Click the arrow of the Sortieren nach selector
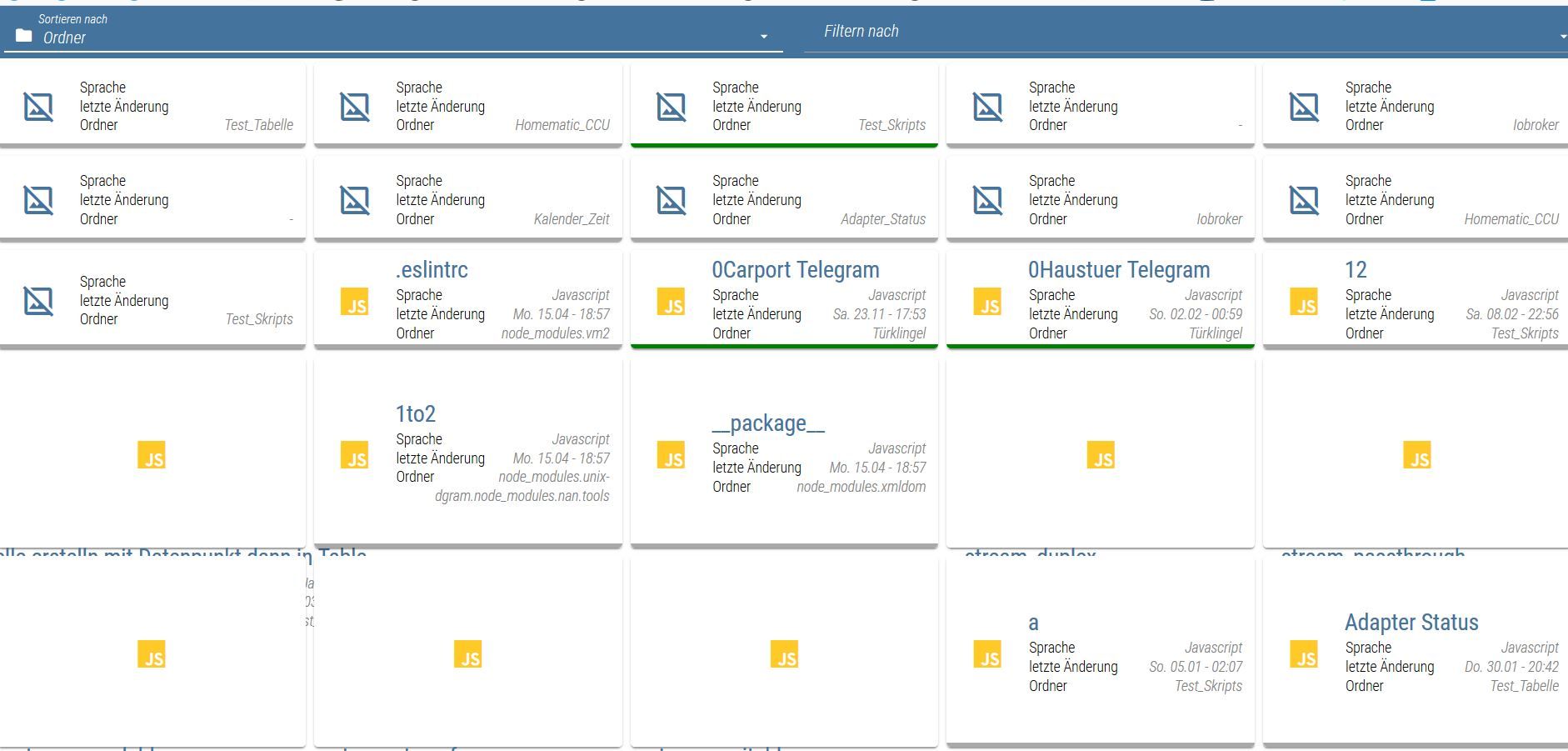Screen dimensions: 1568x751 pos(763,37)
